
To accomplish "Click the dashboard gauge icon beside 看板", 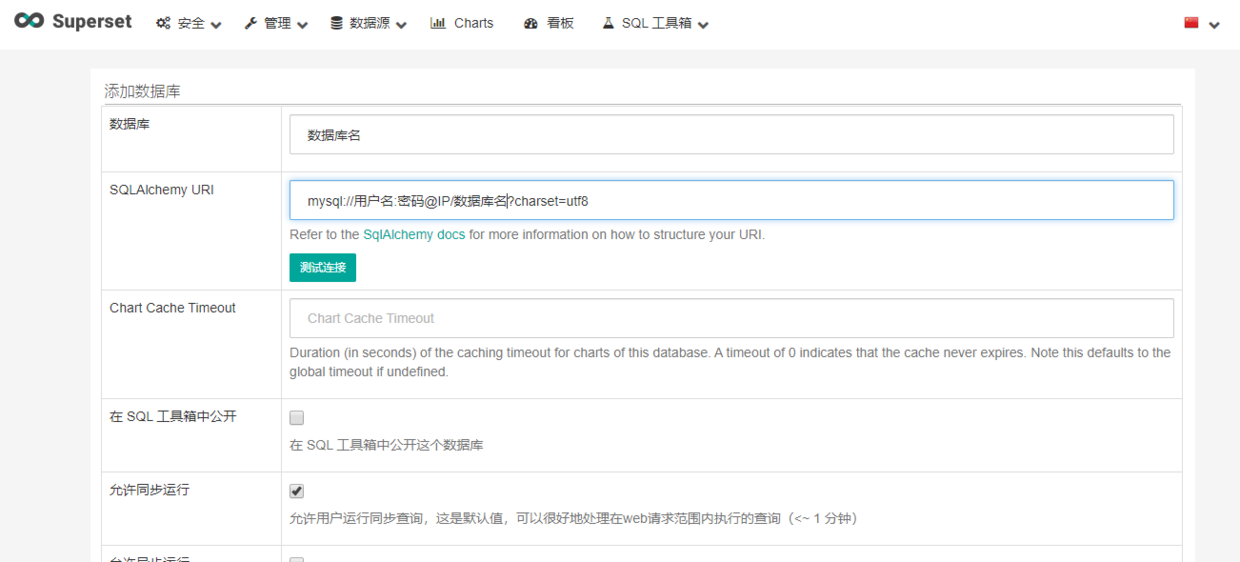I will pos(531,23).
